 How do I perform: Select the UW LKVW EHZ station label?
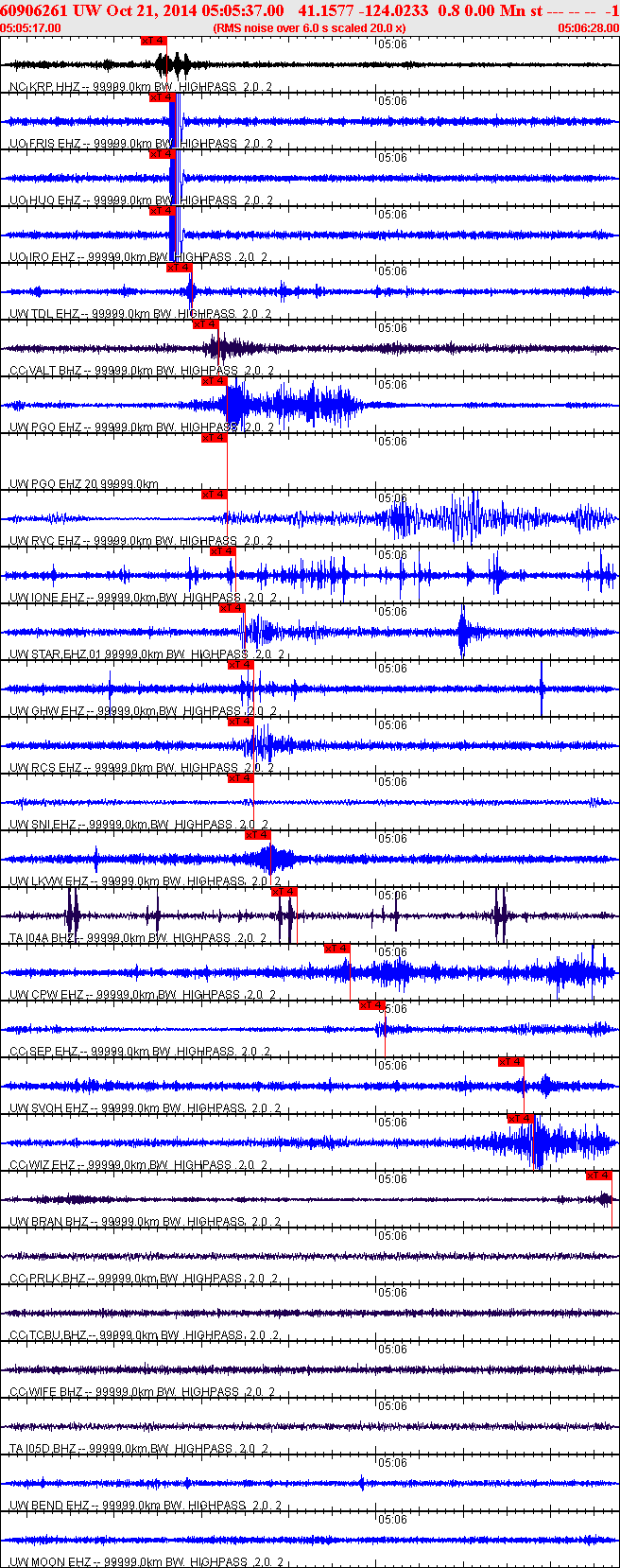click(x=145, y=881)
